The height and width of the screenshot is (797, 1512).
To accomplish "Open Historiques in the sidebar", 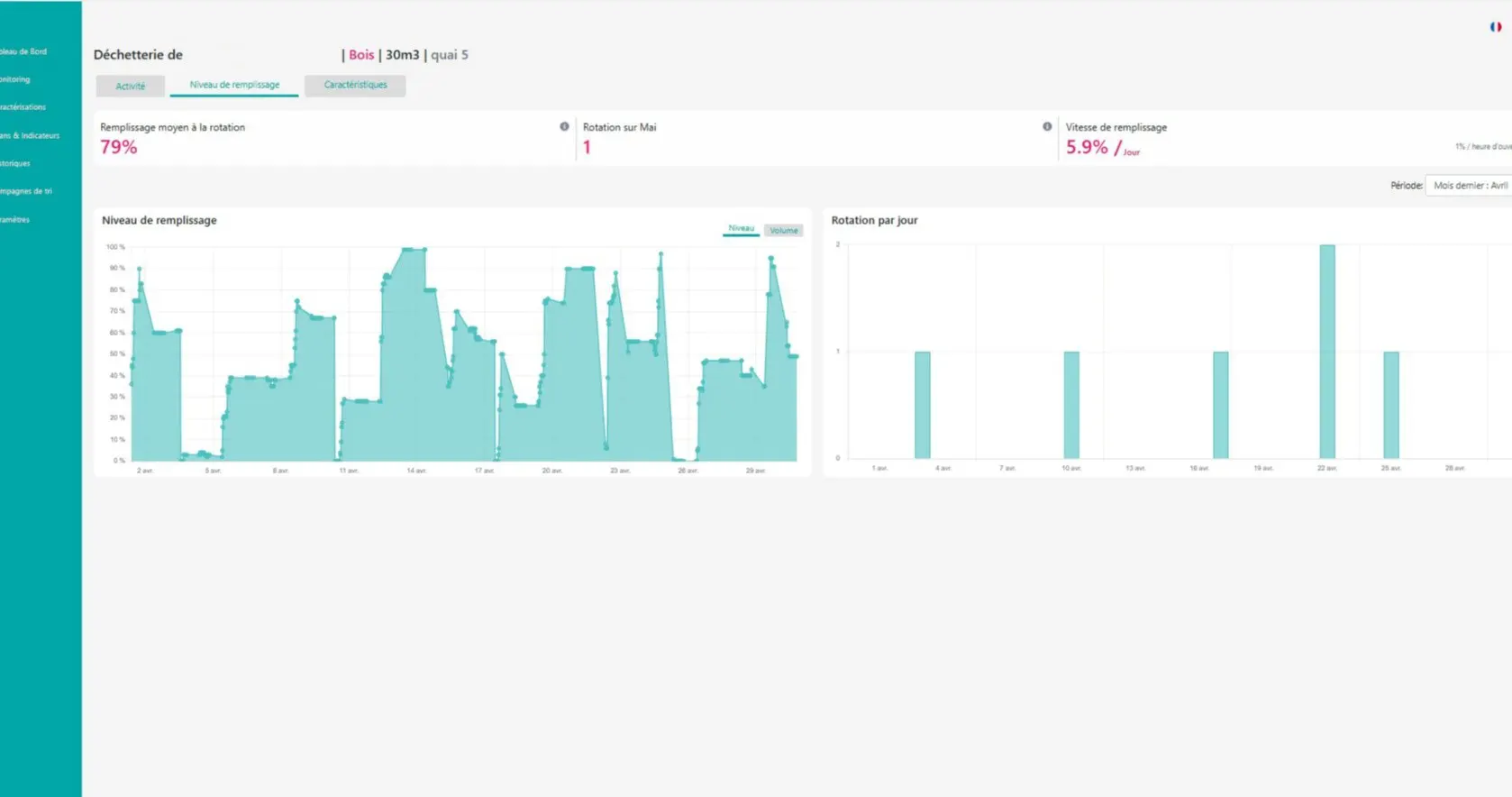I will click(16, 164).
